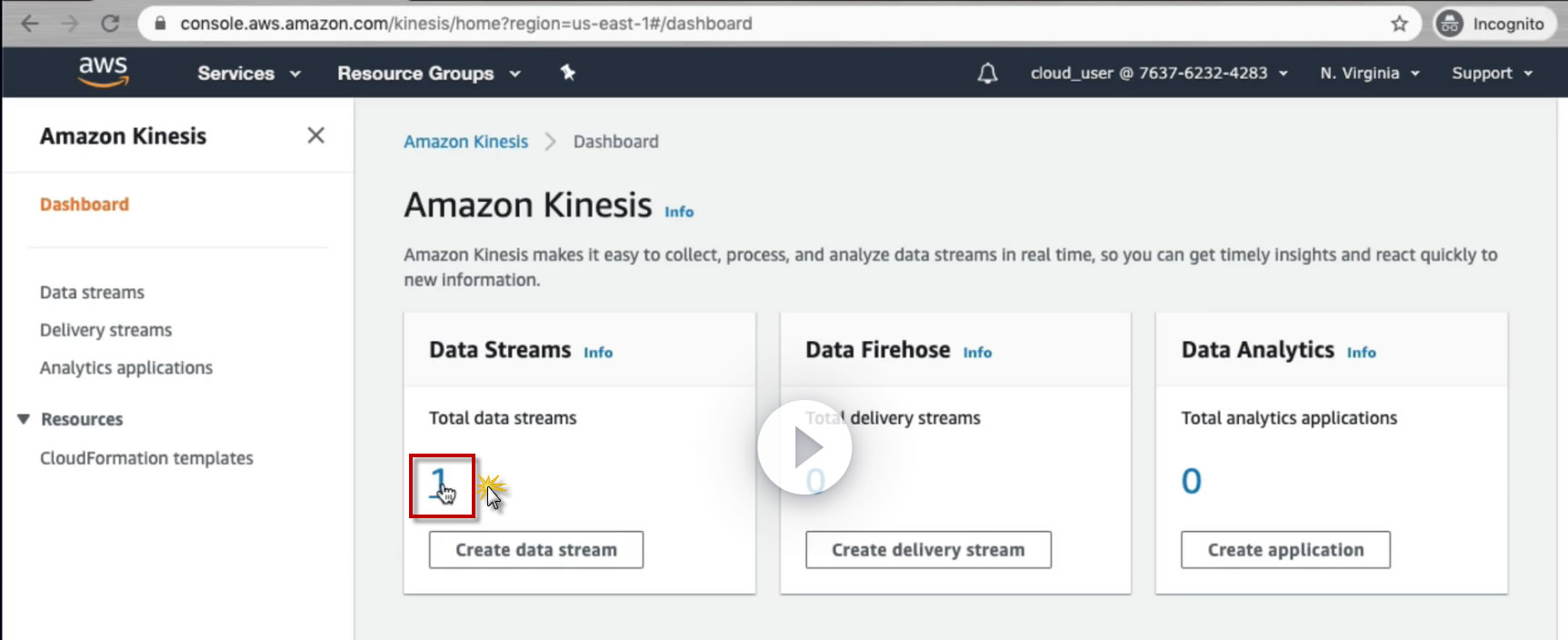Click the Create delivery stream button
Image resolution: width=1568 pixels, height=640 pixels.
click(927, 550)
